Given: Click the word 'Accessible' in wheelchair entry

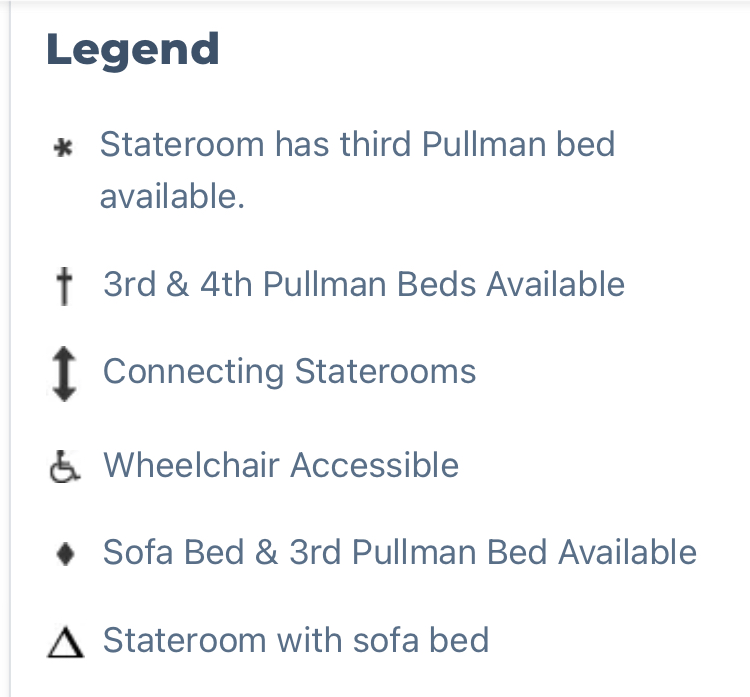Looking at the screenshot, I should point(375,465).
